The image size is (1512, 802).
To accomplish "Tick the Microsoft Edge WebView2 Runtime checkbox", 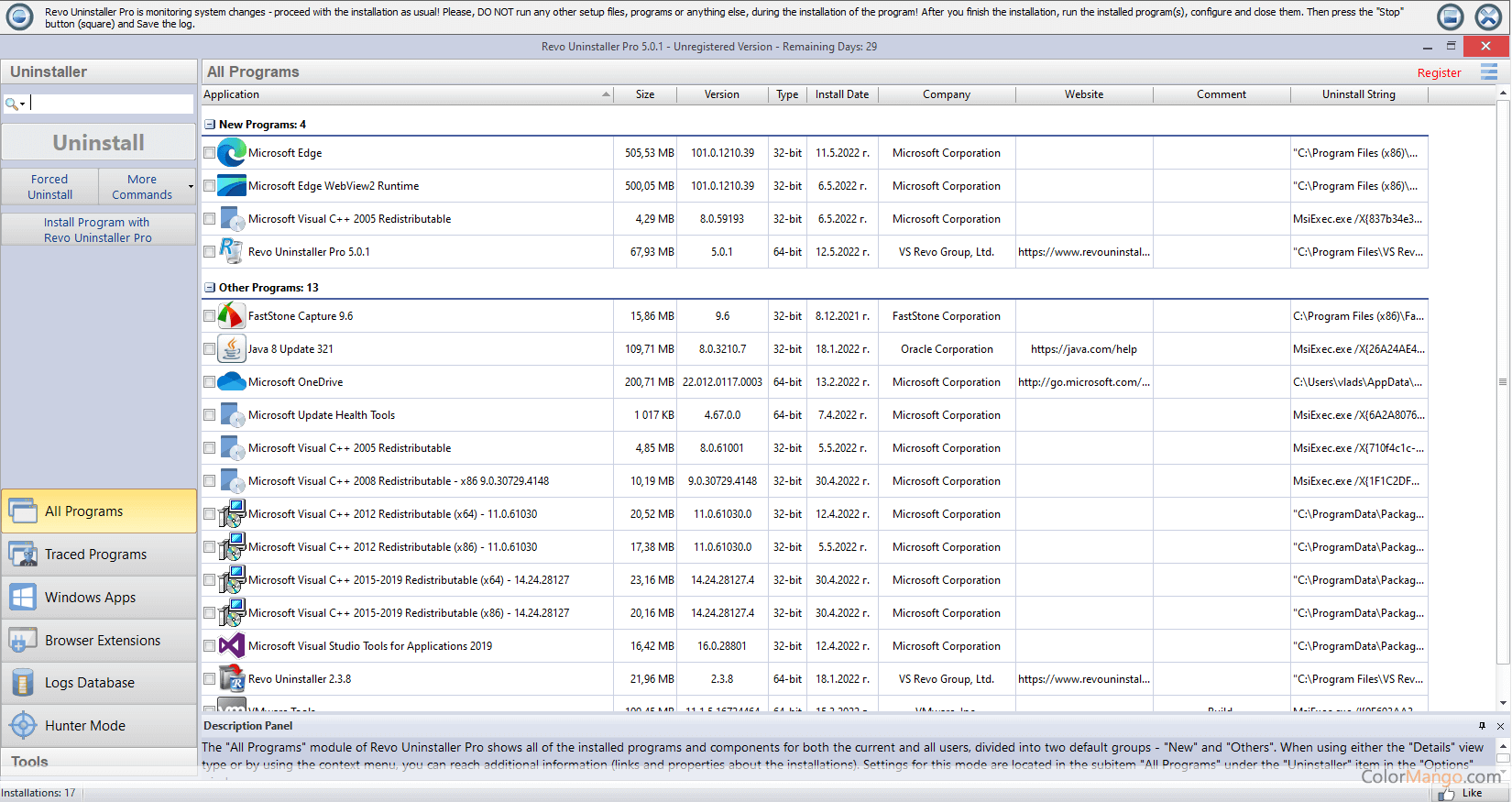I will [210, 186].
